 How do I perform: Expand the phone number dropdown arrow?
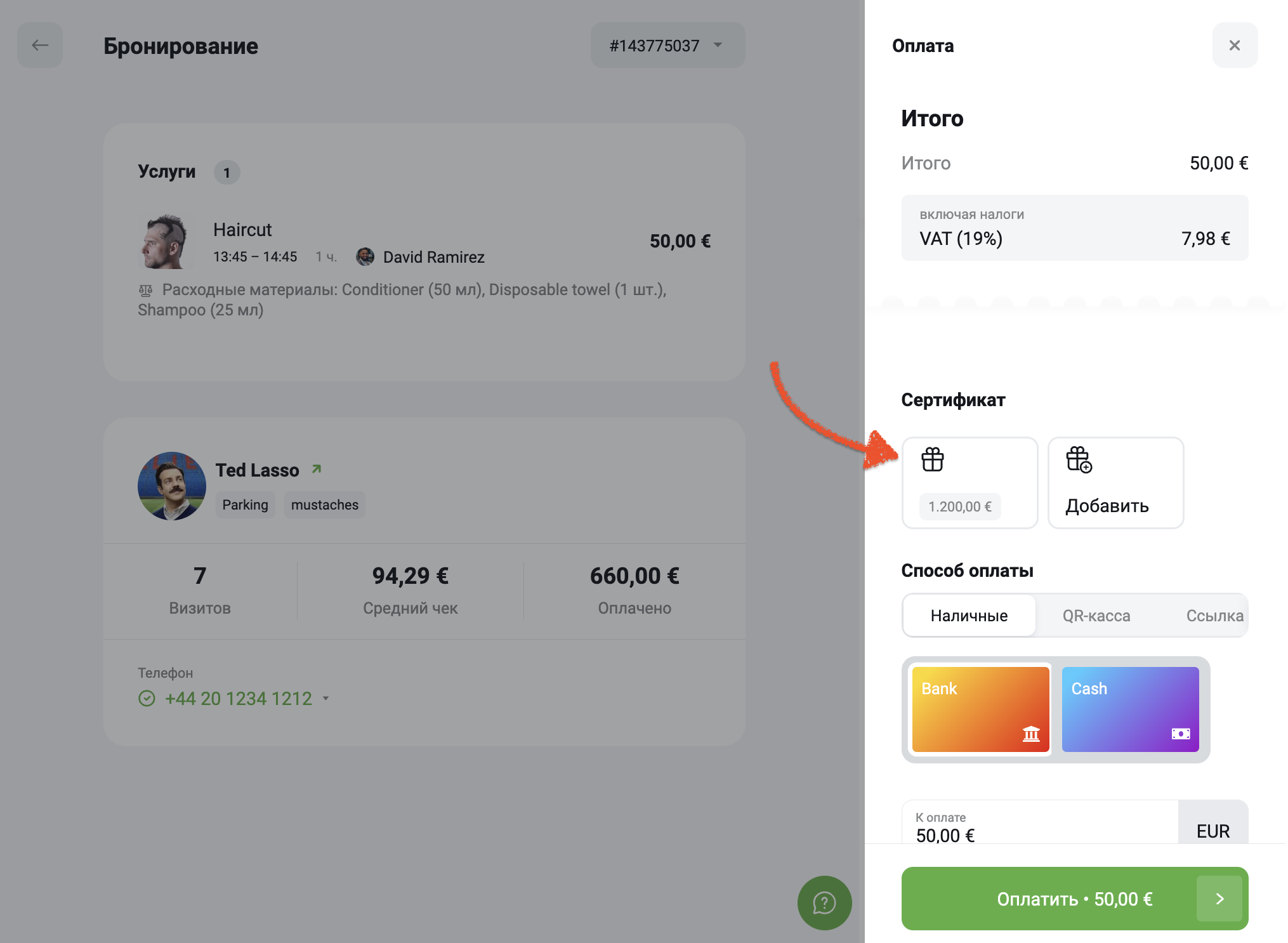pyautogui.click(x=326, y=699)
